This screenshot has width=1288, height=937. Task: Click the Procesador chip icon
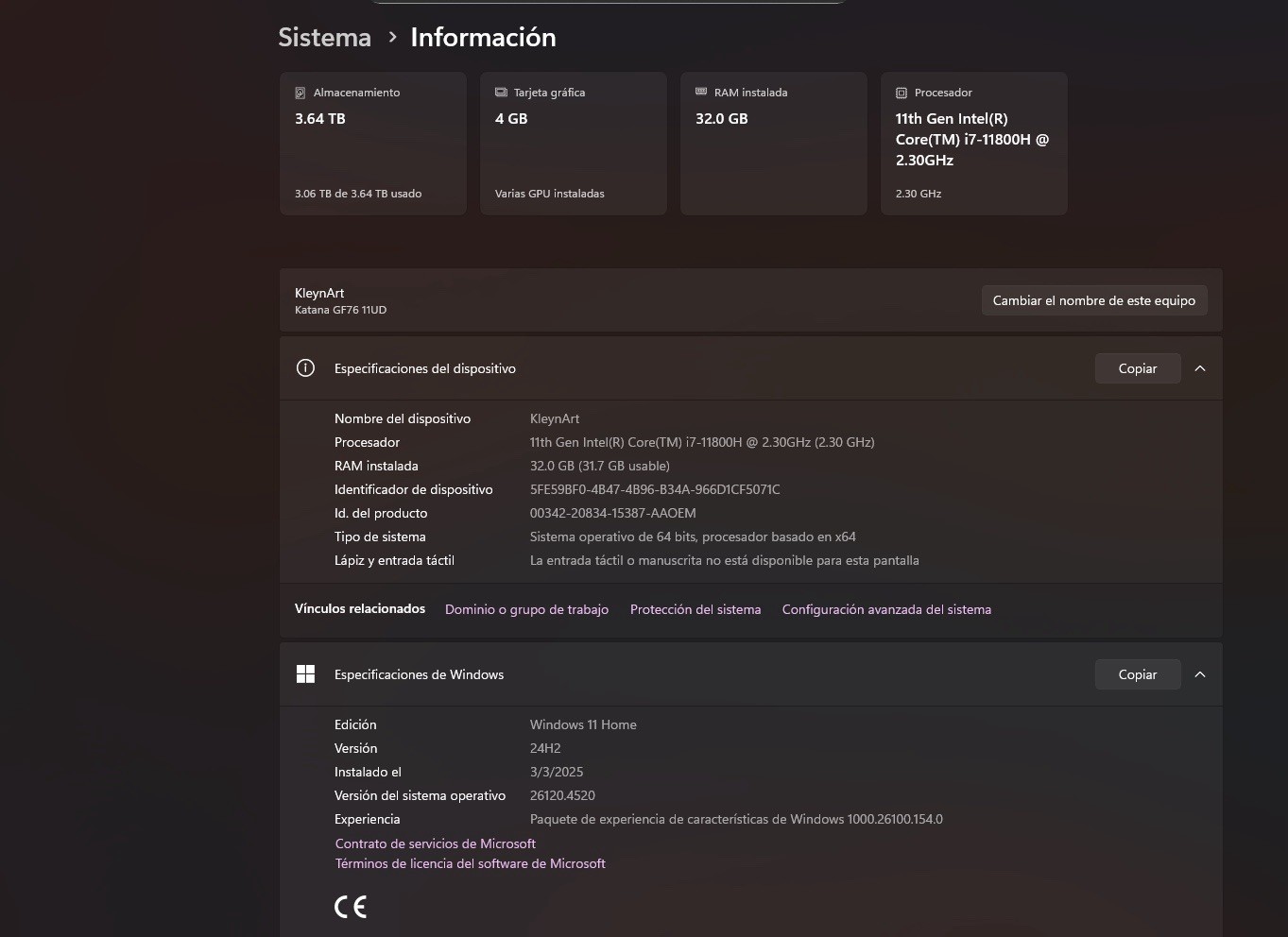coord(902,93)
